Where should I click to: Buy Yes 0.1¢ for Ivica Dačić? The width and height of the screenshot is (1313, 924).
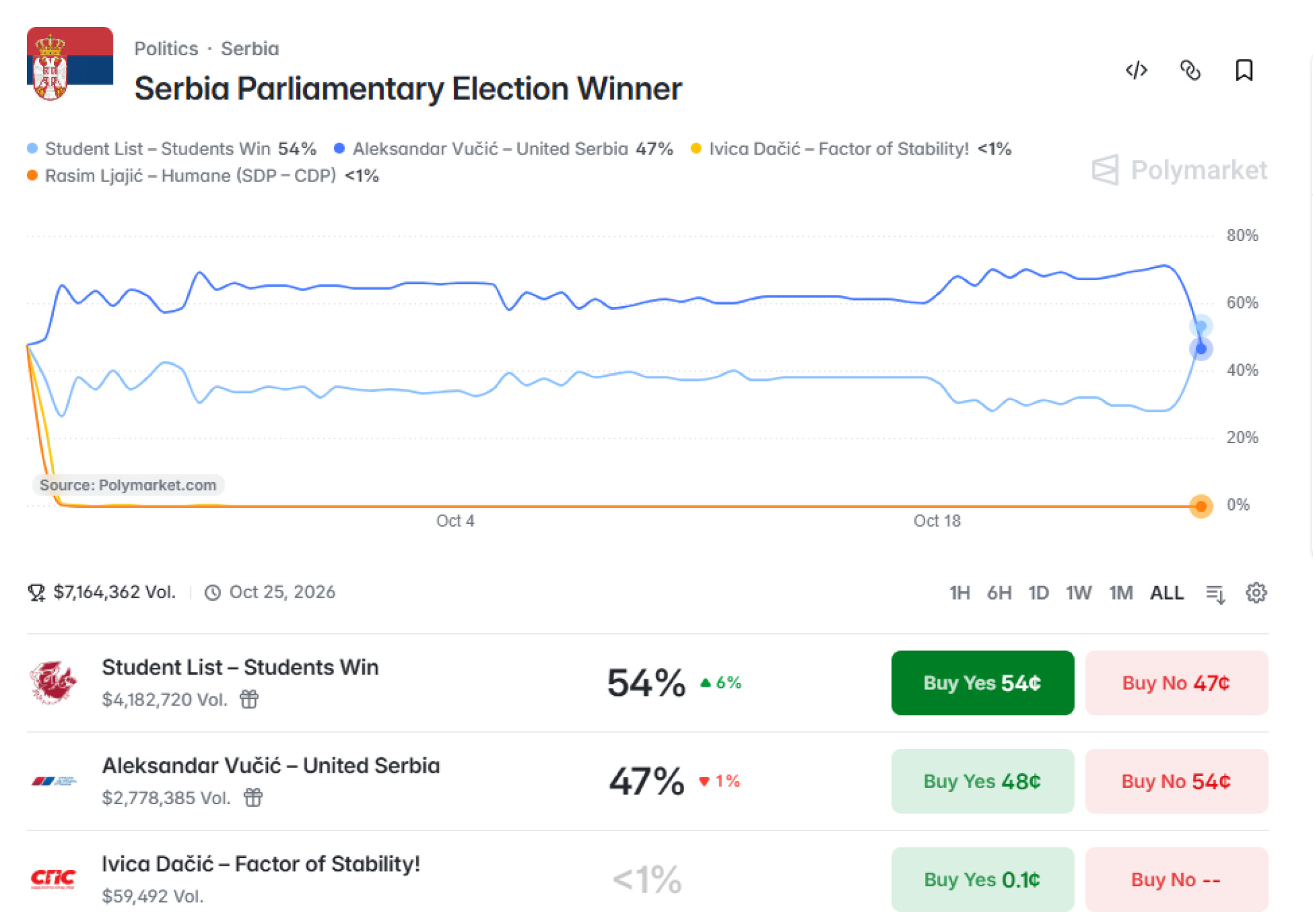[x=982, y=879]
